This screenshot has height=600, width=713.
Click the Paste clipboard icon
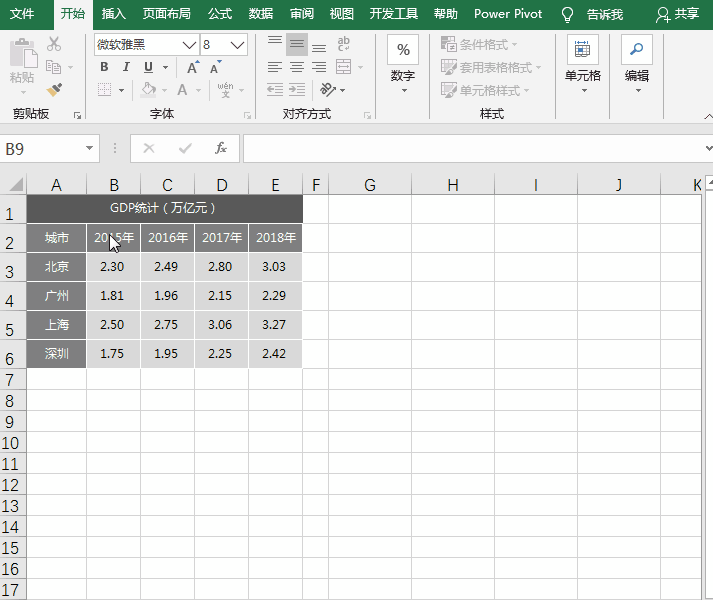(x=23, y=54)
